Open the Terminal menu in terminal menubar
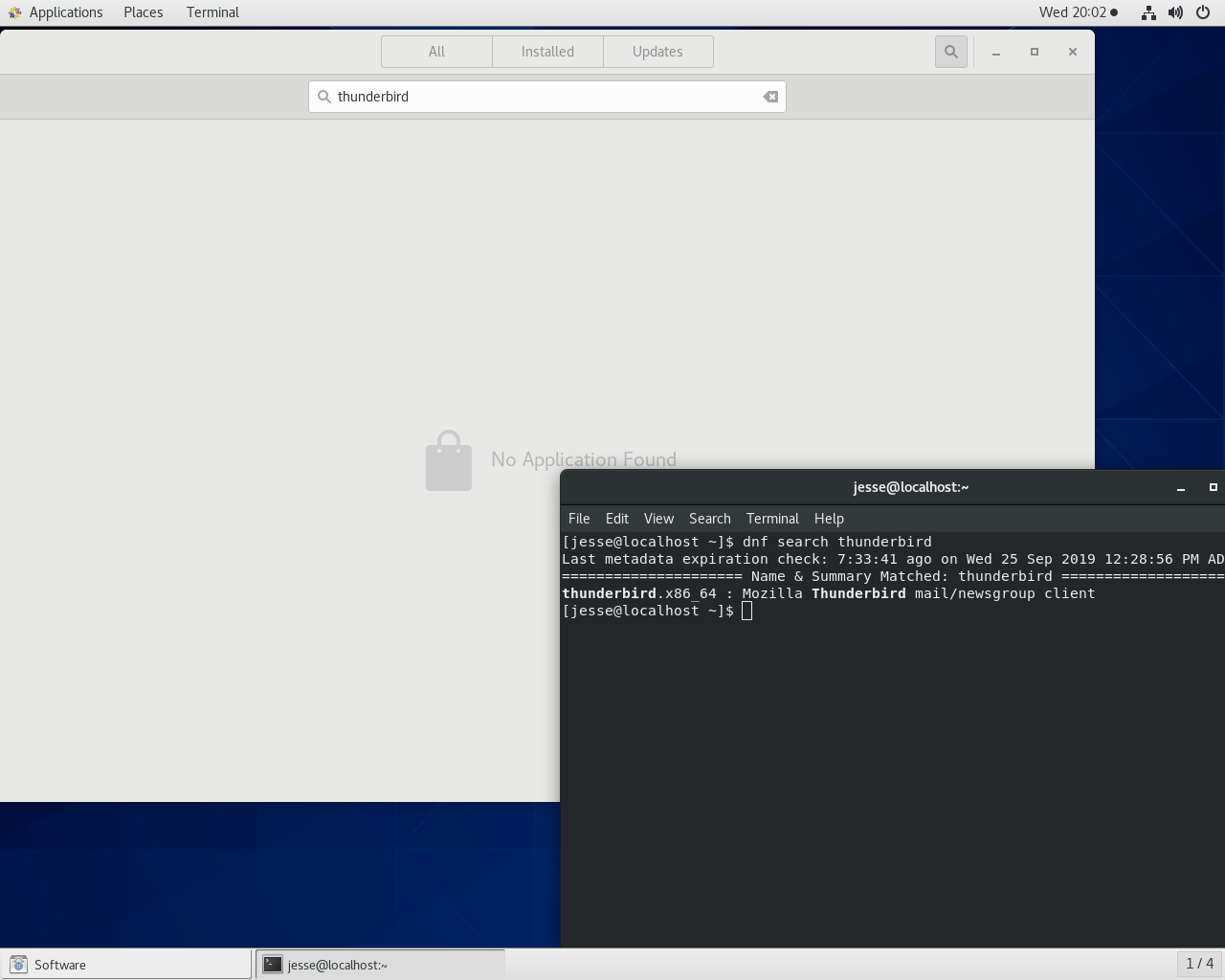 click(772, 519)
